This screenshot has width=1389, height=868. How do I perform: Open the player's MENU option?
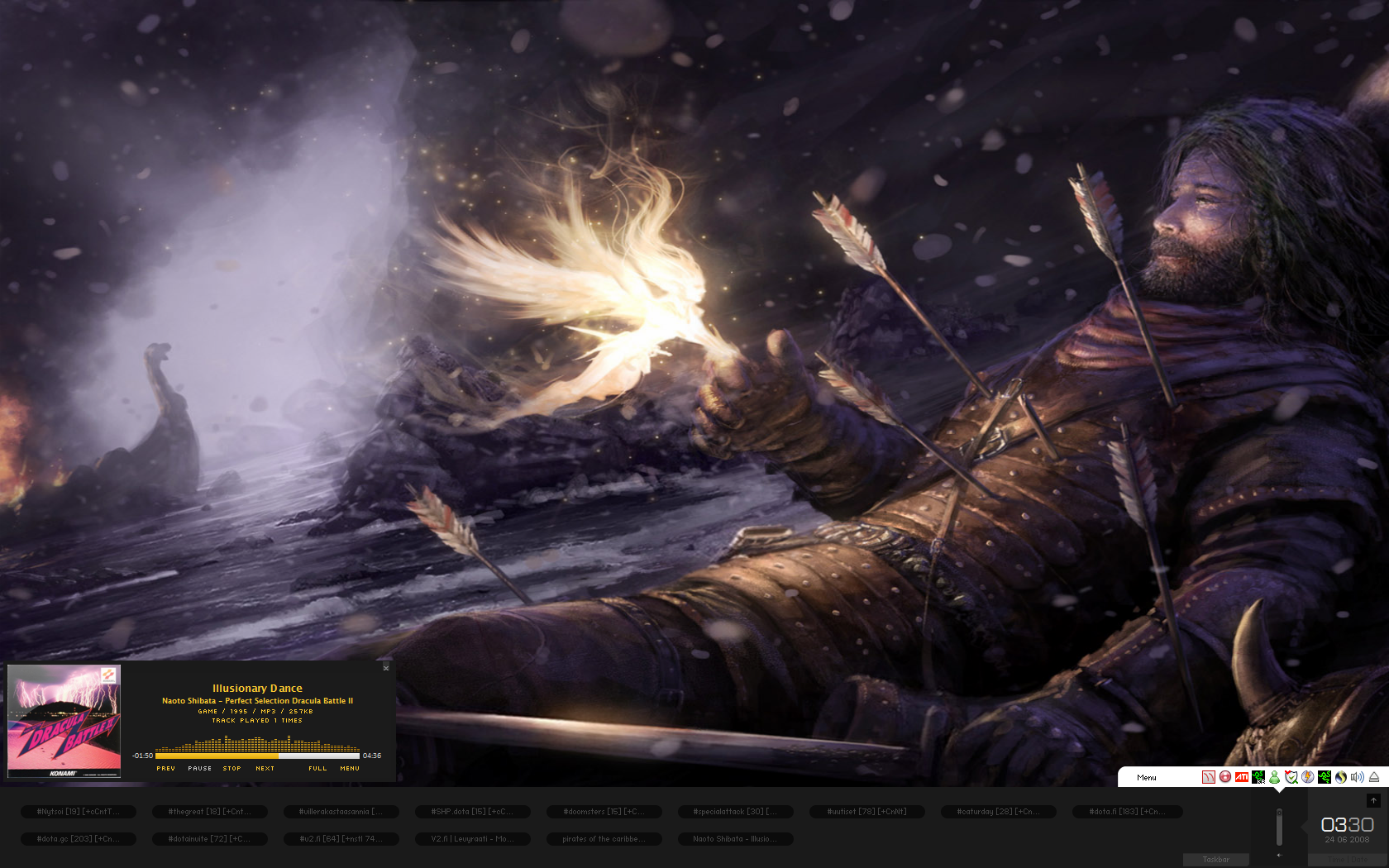[350, 769]
